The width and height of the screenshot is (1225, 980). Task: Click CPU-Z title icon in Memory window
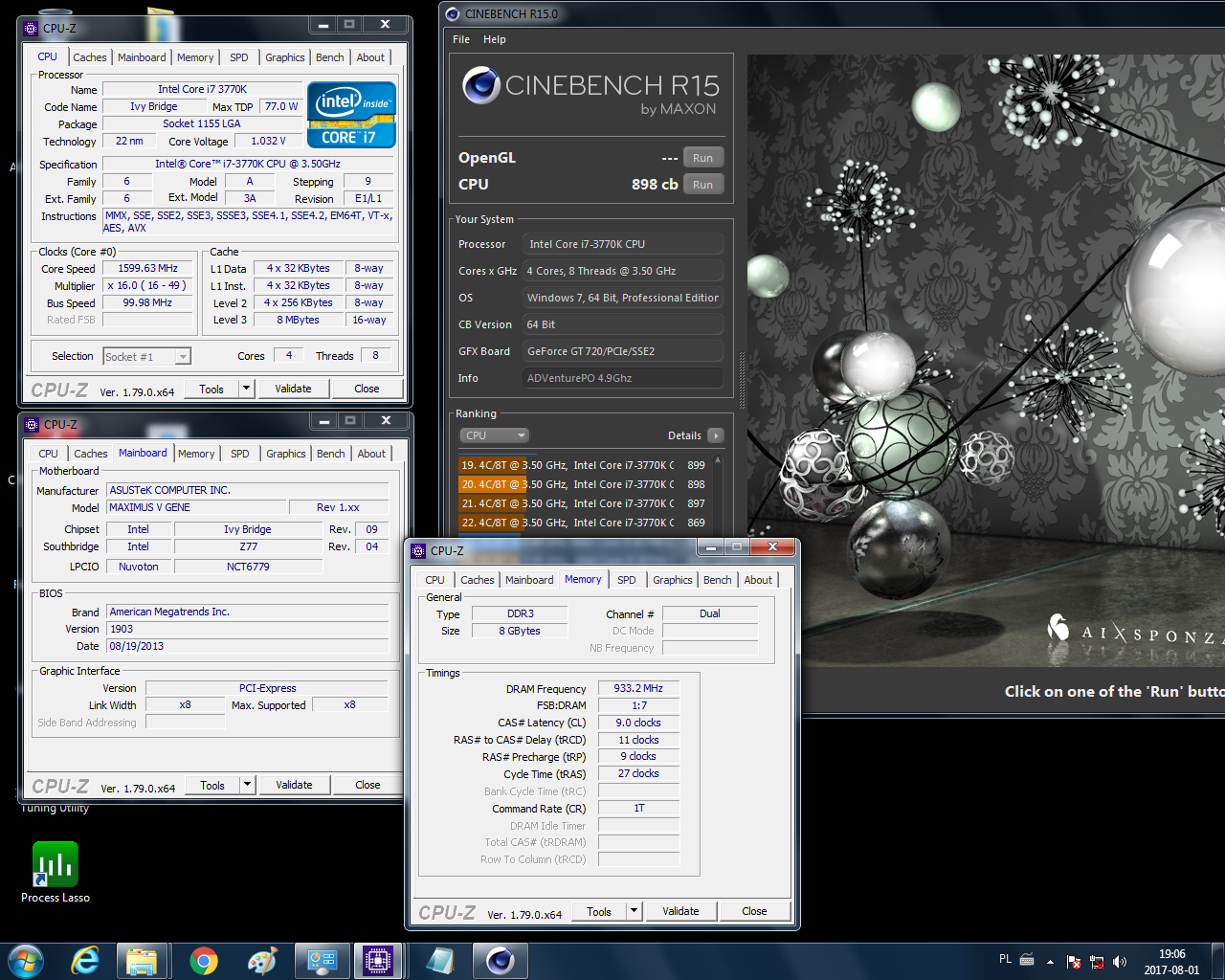tap(418, 550)
